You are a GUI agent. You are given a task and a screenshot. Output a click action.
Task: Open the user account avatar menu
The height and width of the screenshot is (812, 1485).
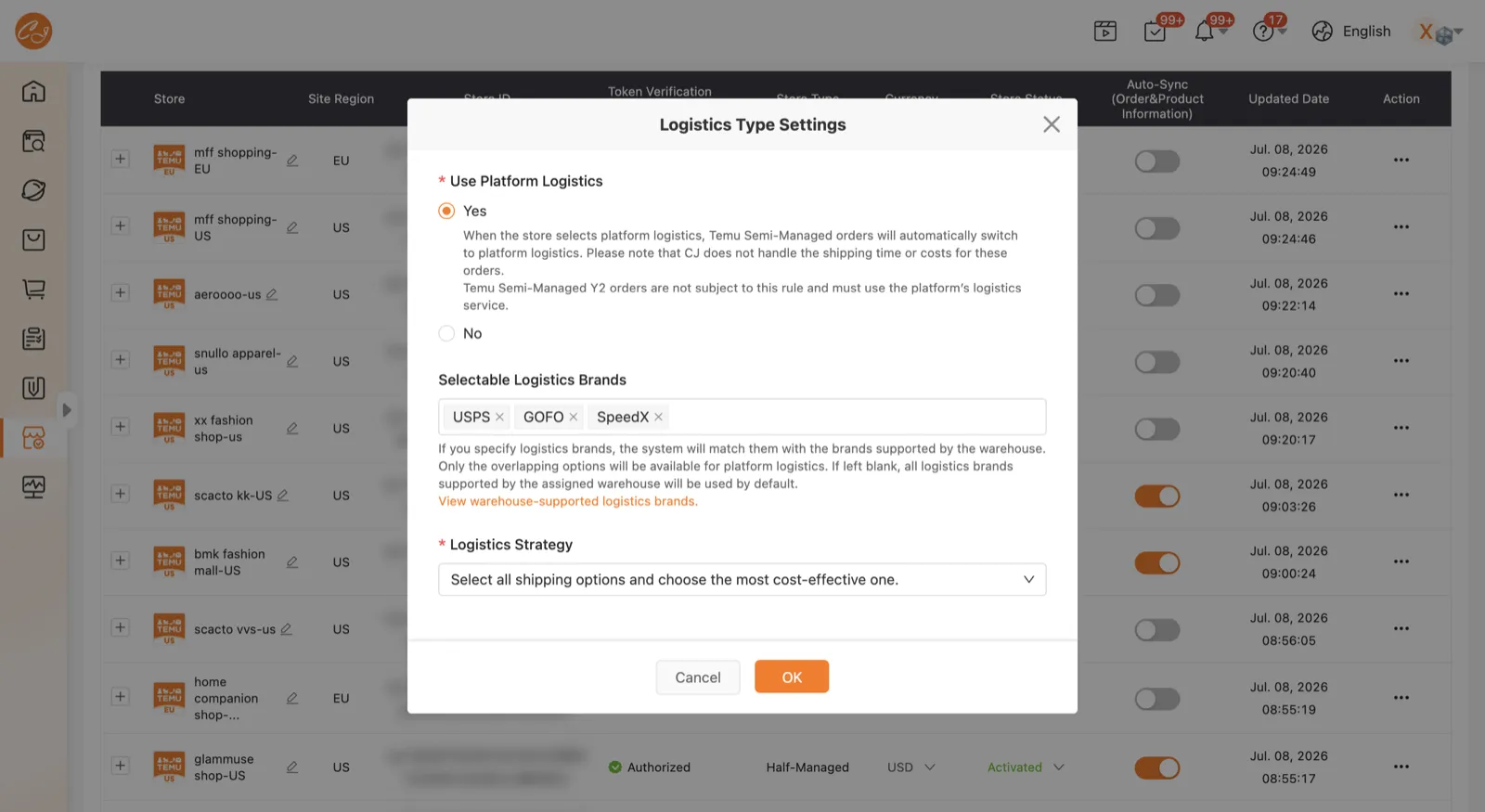point(1439,32)
